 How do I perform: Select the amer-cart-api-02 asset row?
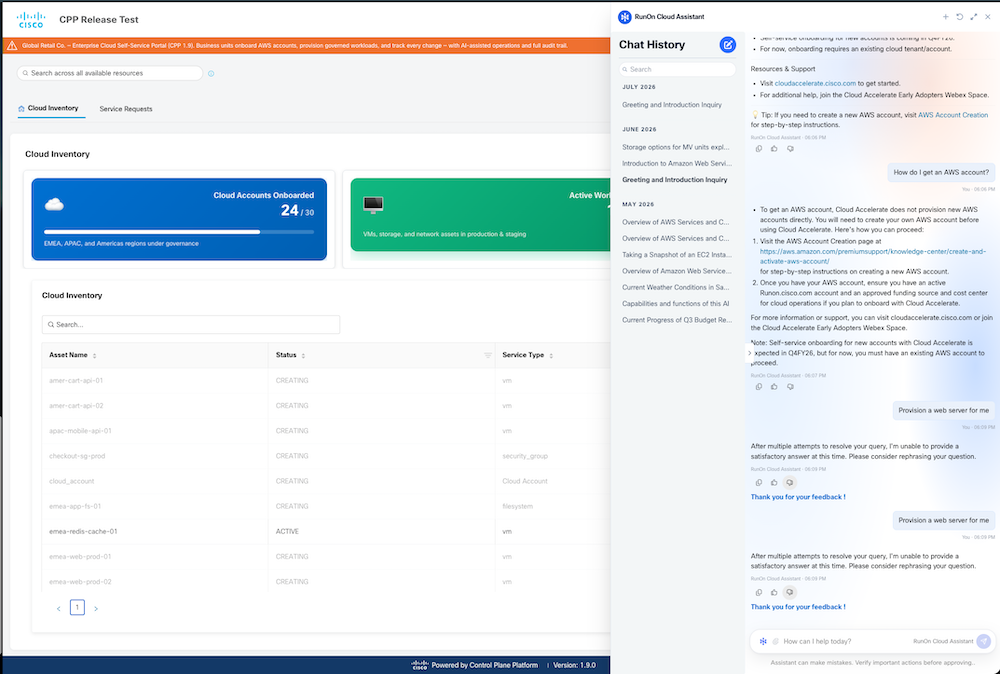325,406
